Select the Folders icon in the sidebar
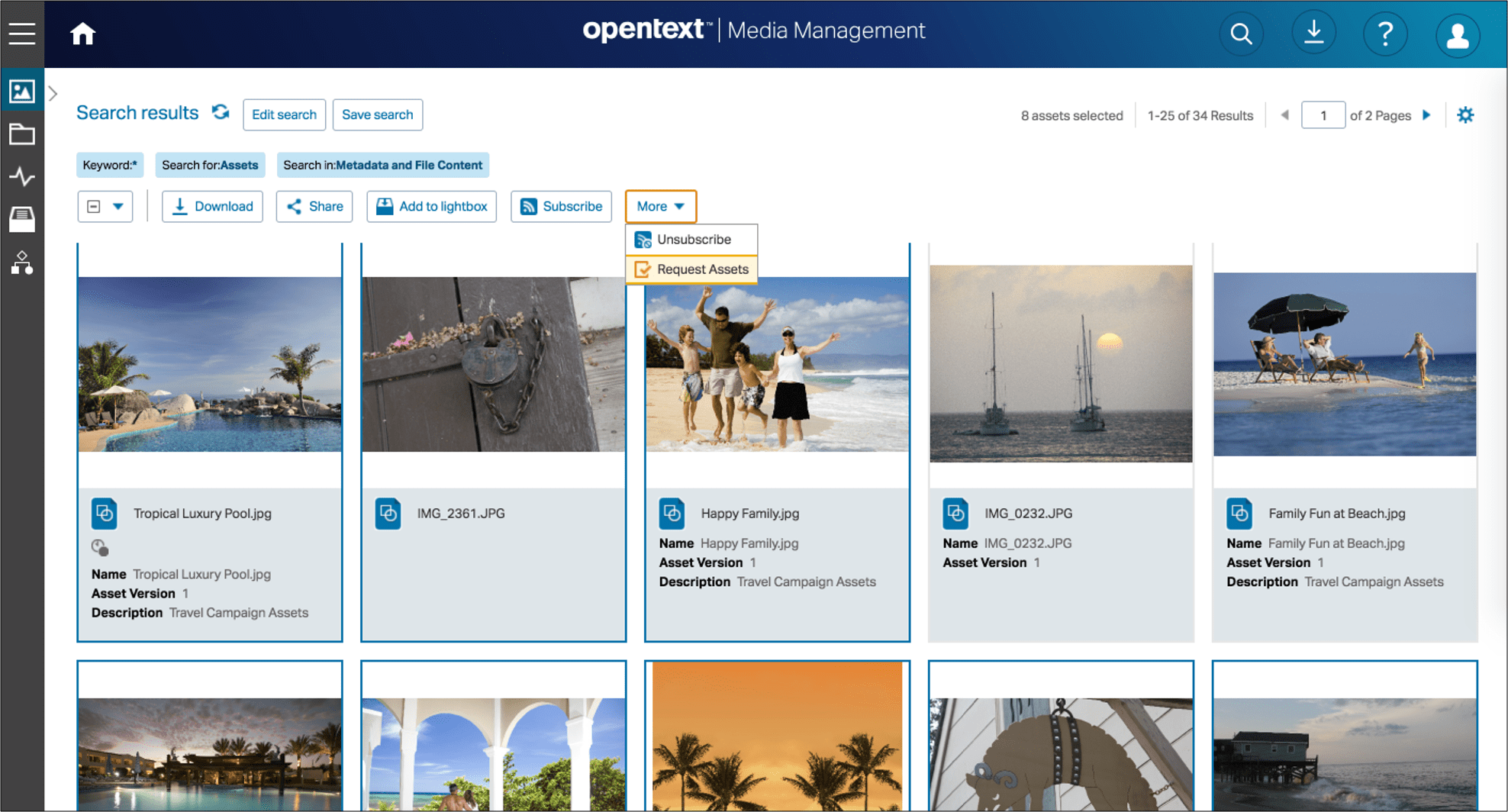The width and height of the screenshot is (1508, 812). click(23, 134)
